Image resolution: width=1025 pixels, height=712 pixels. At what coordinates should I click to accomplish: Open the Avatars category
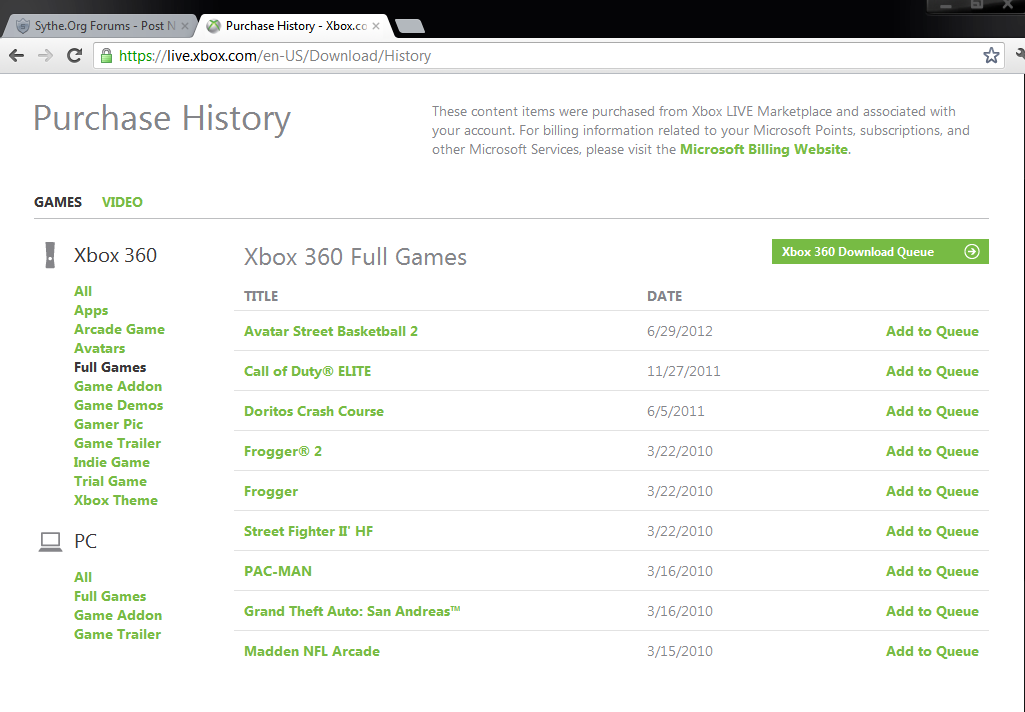coord(99,348)
